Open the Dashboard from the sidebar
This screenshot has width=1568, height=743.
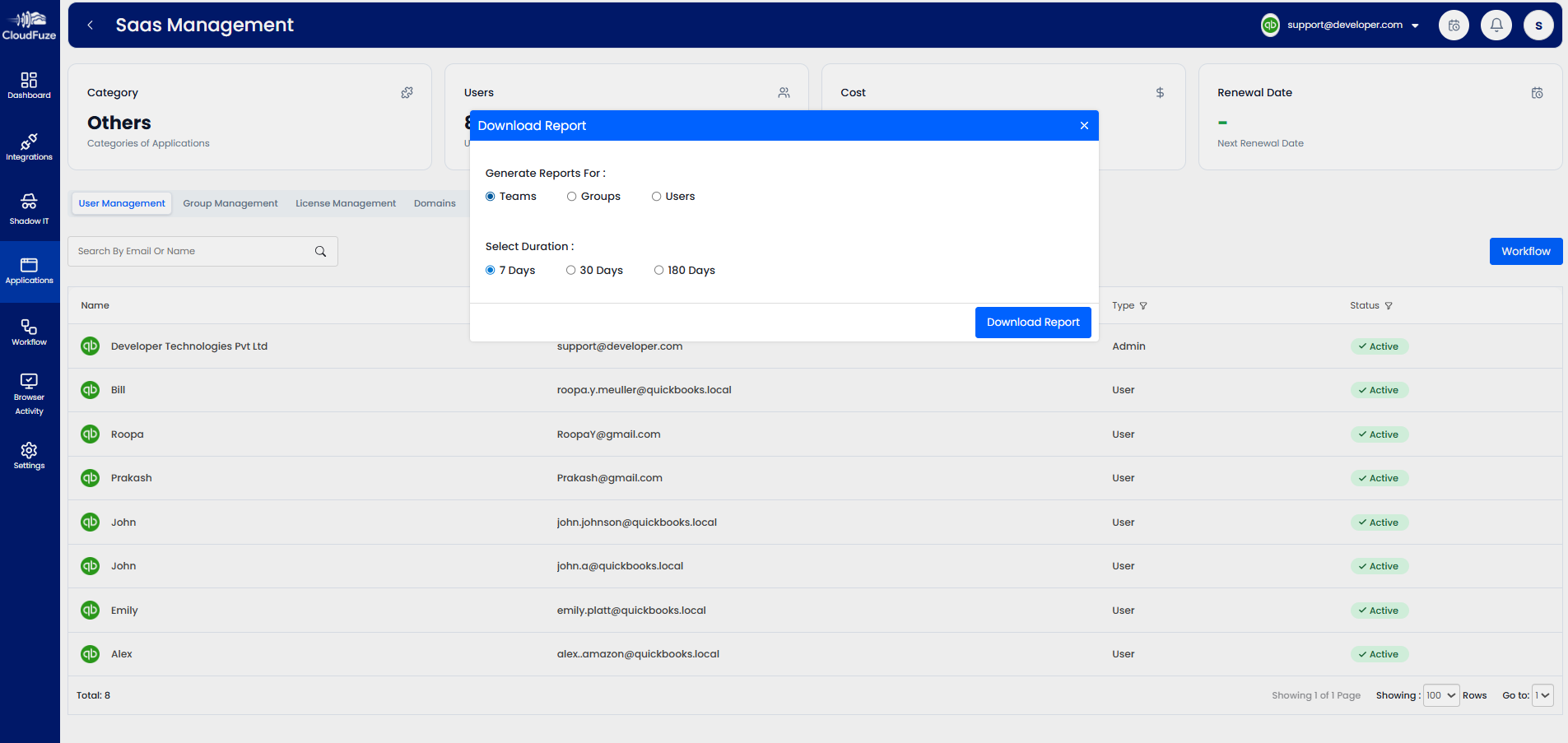(30, 86)
